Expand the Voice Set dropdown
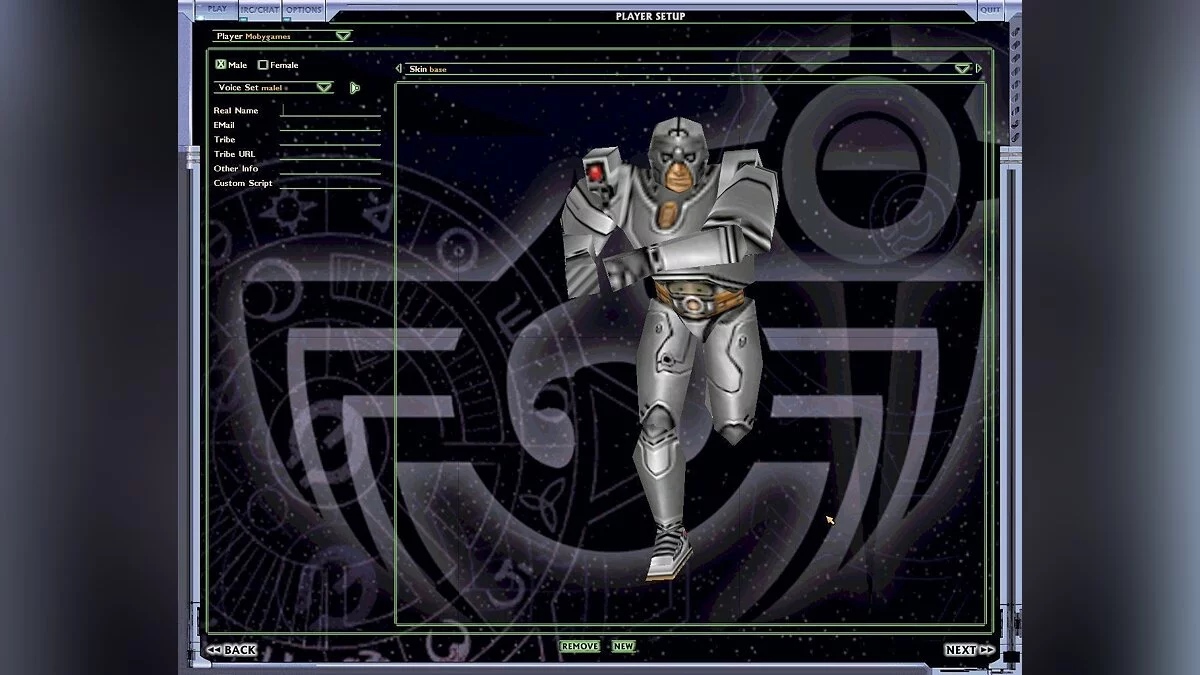Image resolution: width=1200 pixels, height=675 pixels. 274,88
